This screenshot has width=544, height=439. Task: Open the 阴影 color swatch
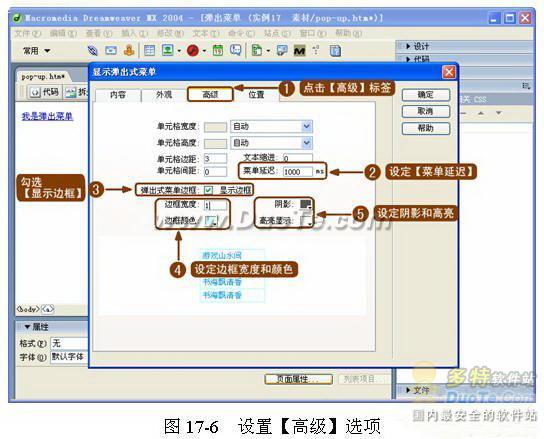tap(305, 204)
